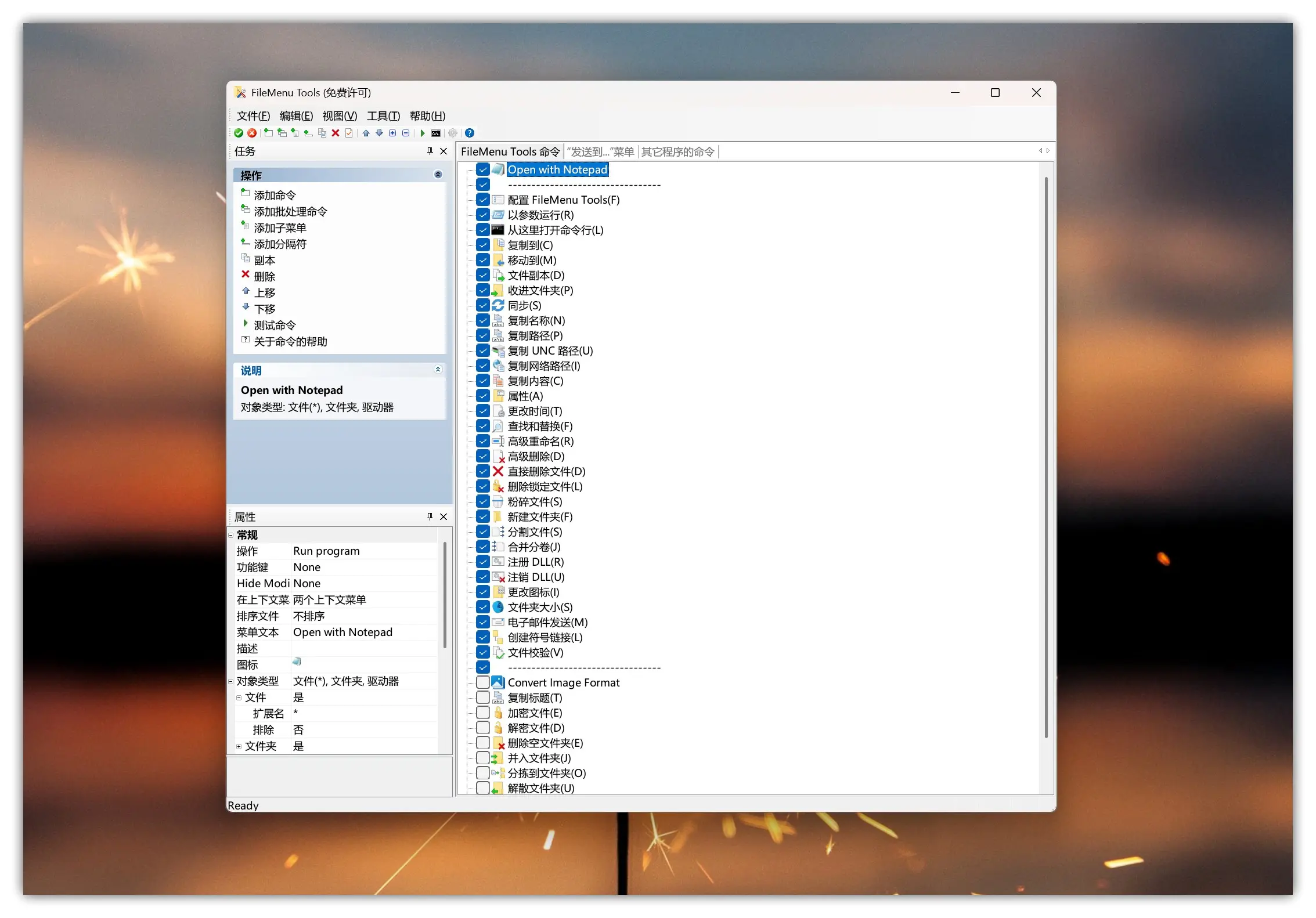Click the Add batch command toolbar icon

[x=282, y=133]
